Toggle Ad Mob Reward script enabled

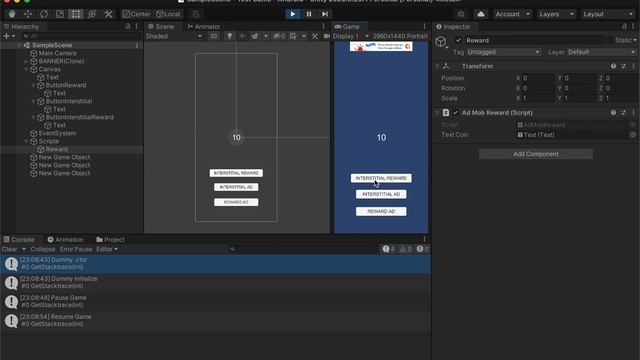456,113
